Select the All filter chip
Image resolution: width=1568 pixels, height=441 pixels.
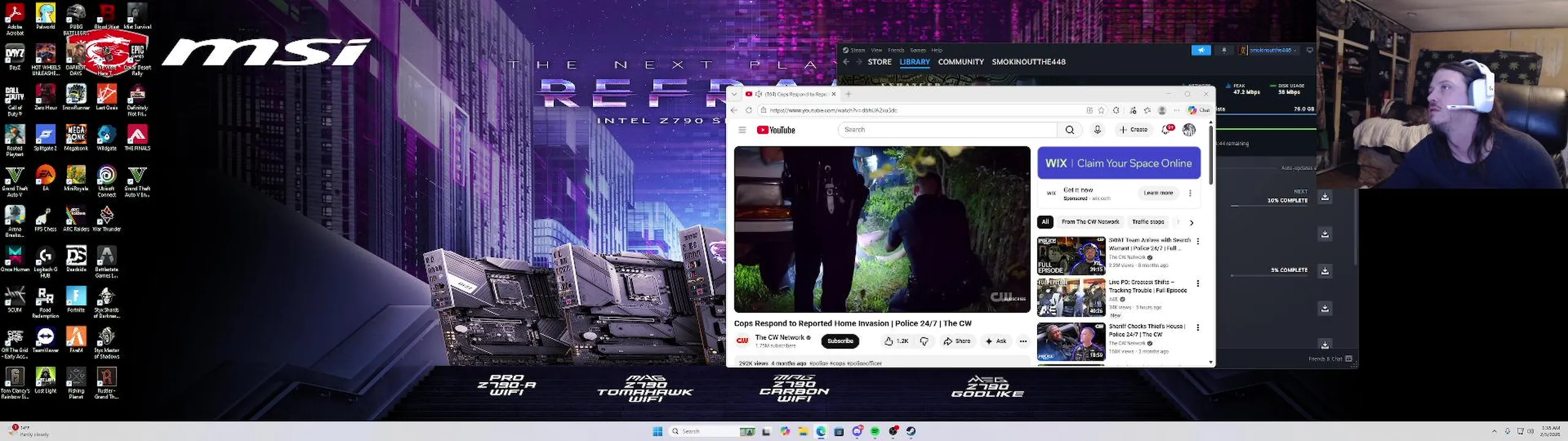click(1045, 222)
